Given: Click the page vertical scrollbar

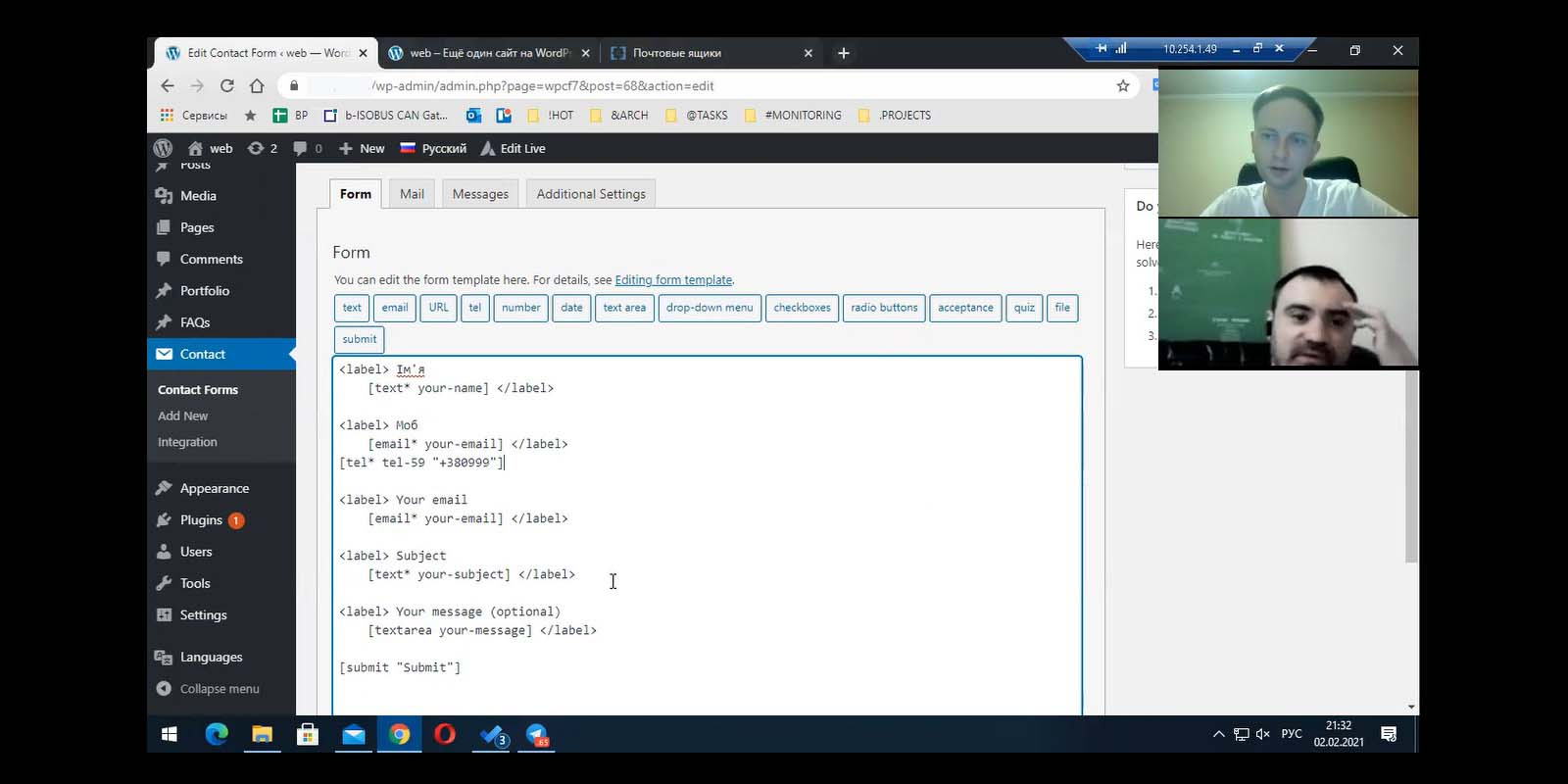Looking at the screenshot, I should [x=1411, y=465].
